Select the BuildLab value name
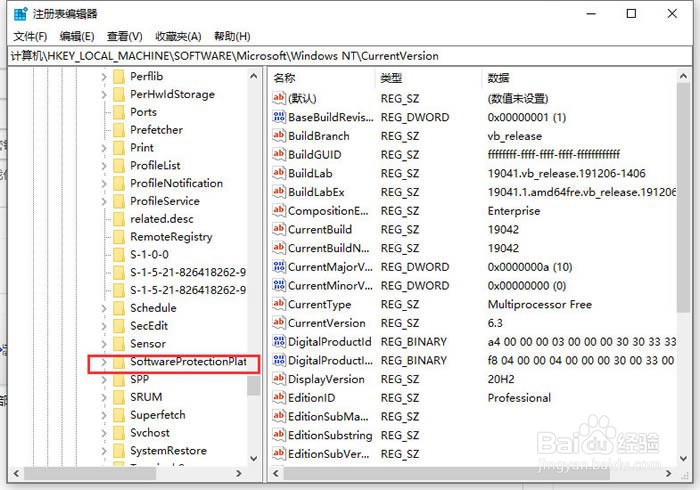The width and height of the screenshot is (700, 490). 310,173
